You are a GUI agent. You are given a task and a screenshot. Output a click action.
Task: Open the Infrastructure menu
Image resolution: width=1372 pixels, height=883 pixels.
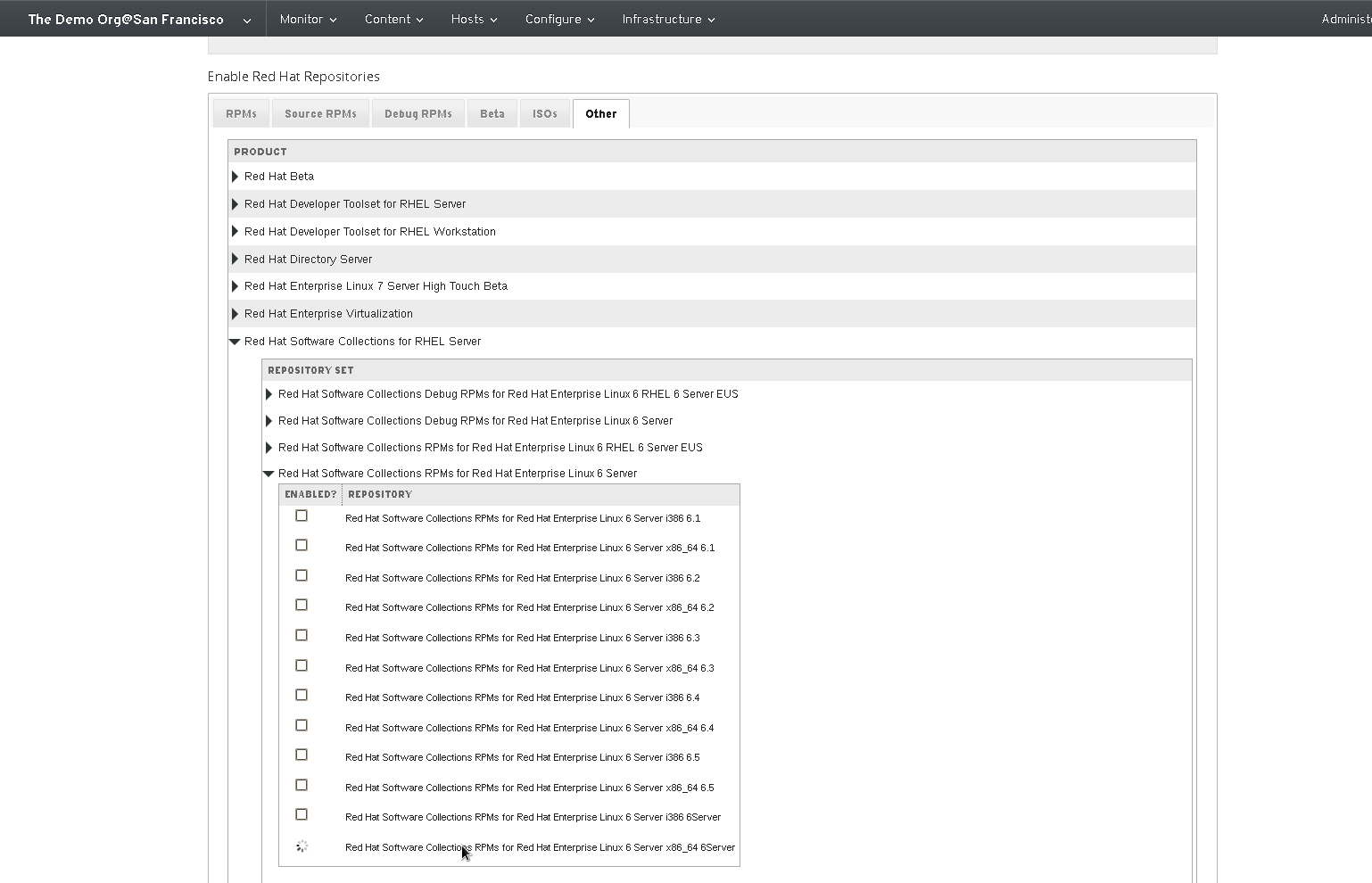click(x=668, y=19)
